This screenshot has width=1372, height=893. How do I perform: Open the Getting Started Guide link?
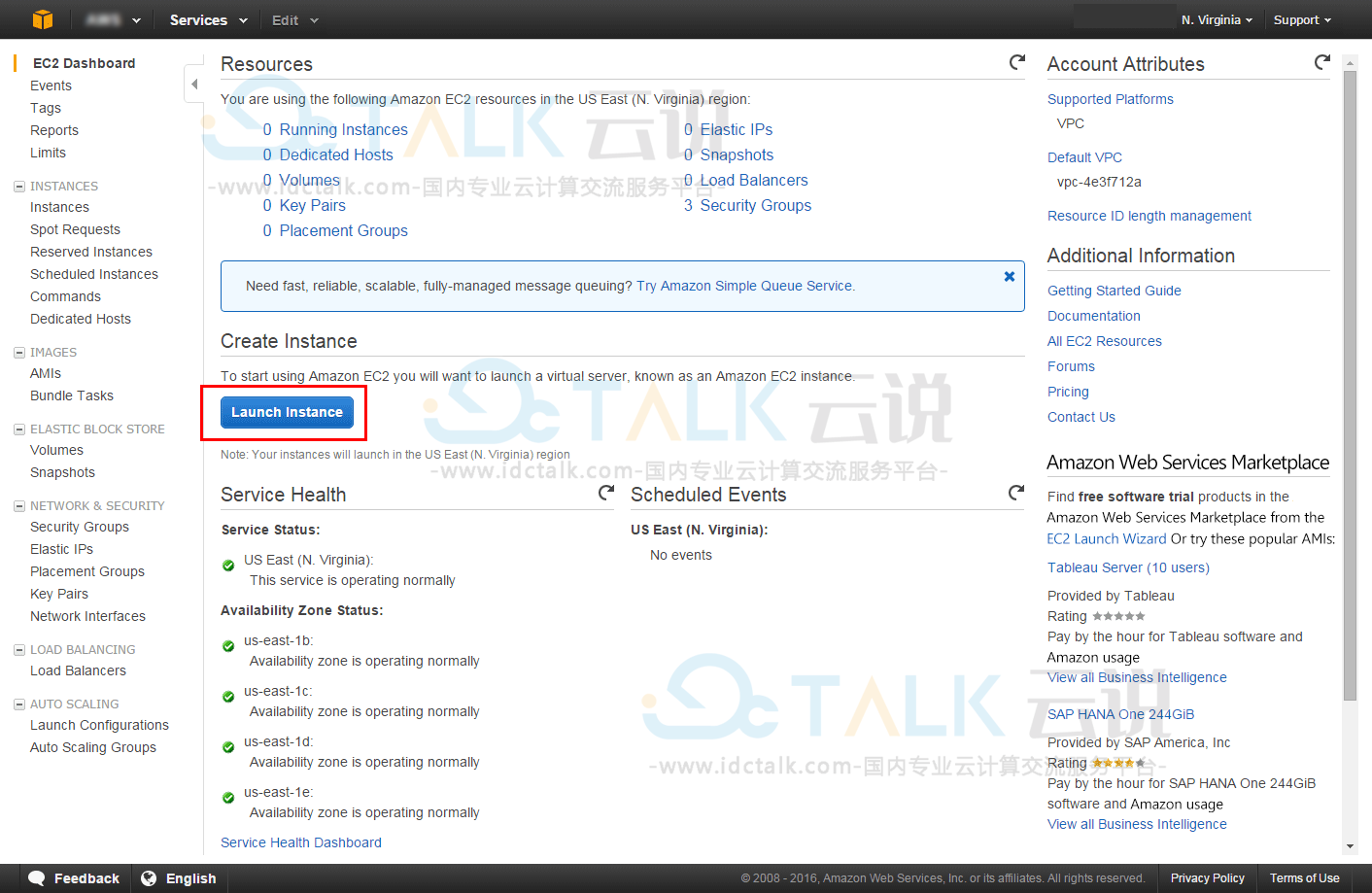[x=1115, y=291]
